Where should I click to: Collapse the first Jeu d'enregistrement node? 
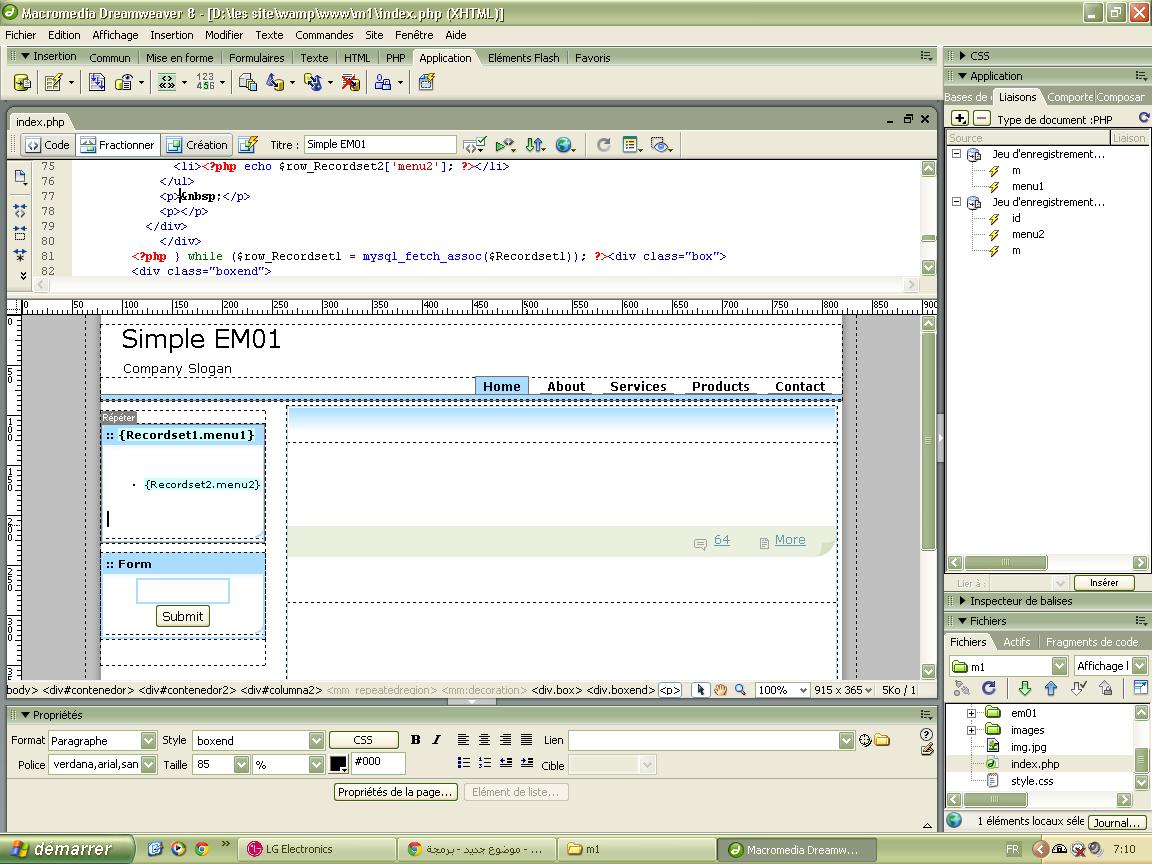(x=957, y=154)
